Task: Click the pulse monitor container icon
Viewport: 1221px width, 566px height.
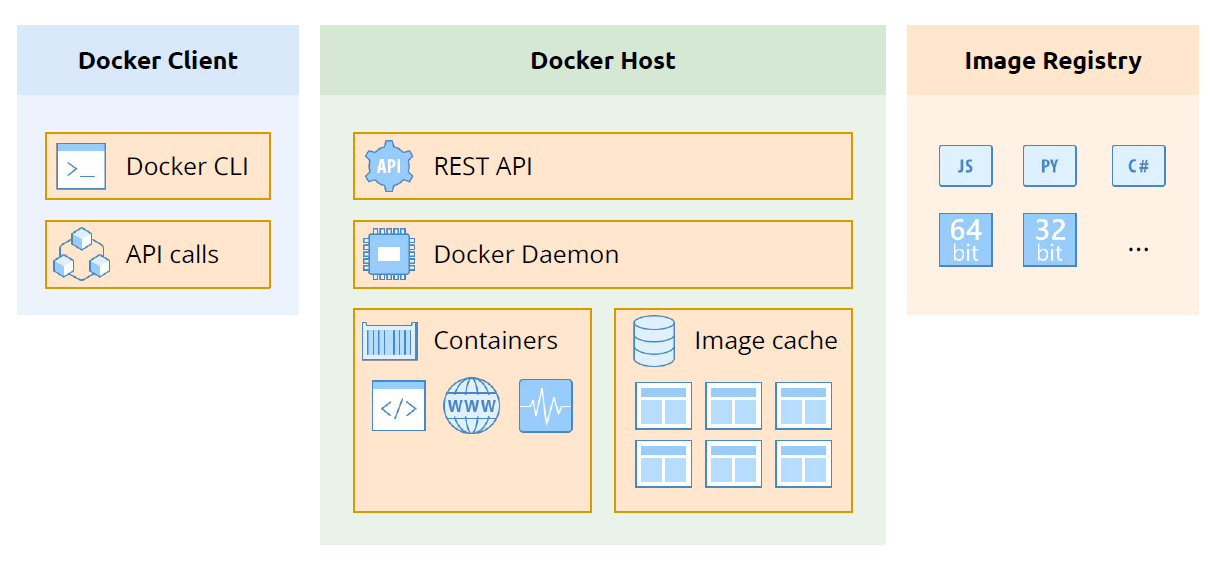Action: 546,406
